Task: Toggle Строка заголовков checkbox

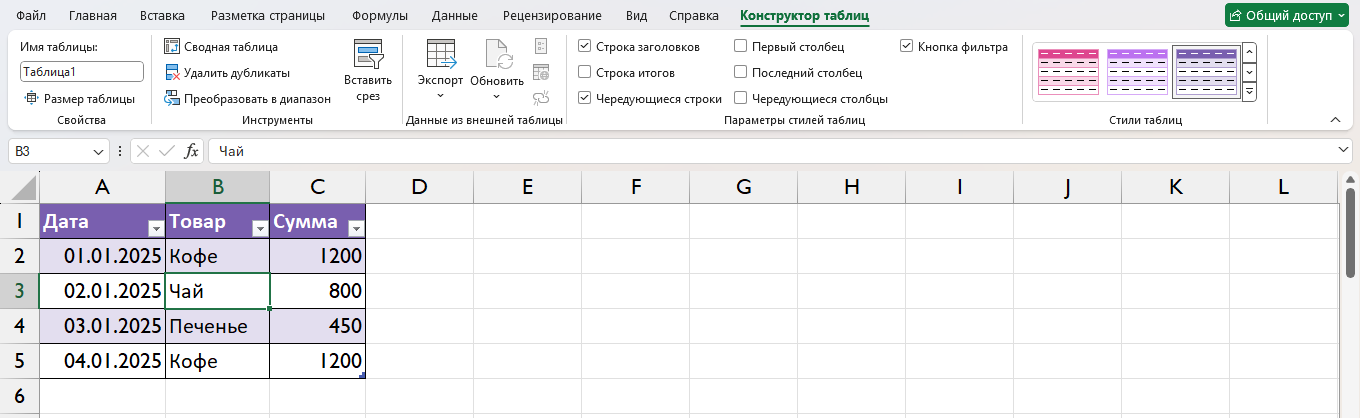Action: (584, 46)
